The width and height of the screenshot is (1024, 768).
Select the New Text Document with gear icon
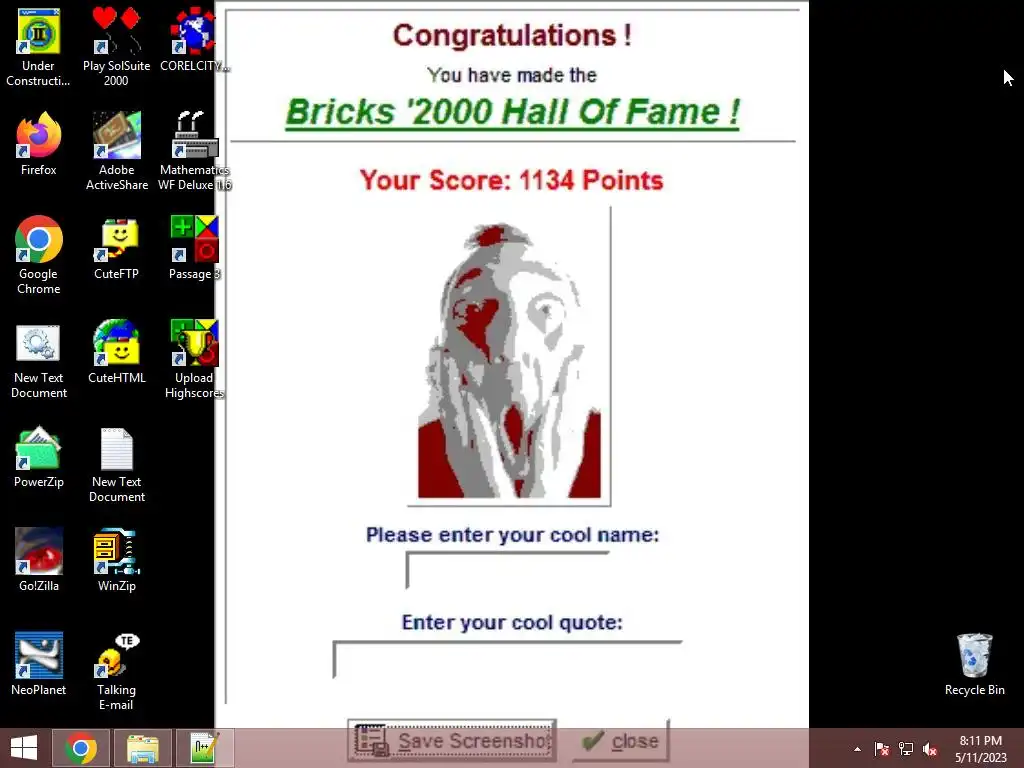coord(39,360)
